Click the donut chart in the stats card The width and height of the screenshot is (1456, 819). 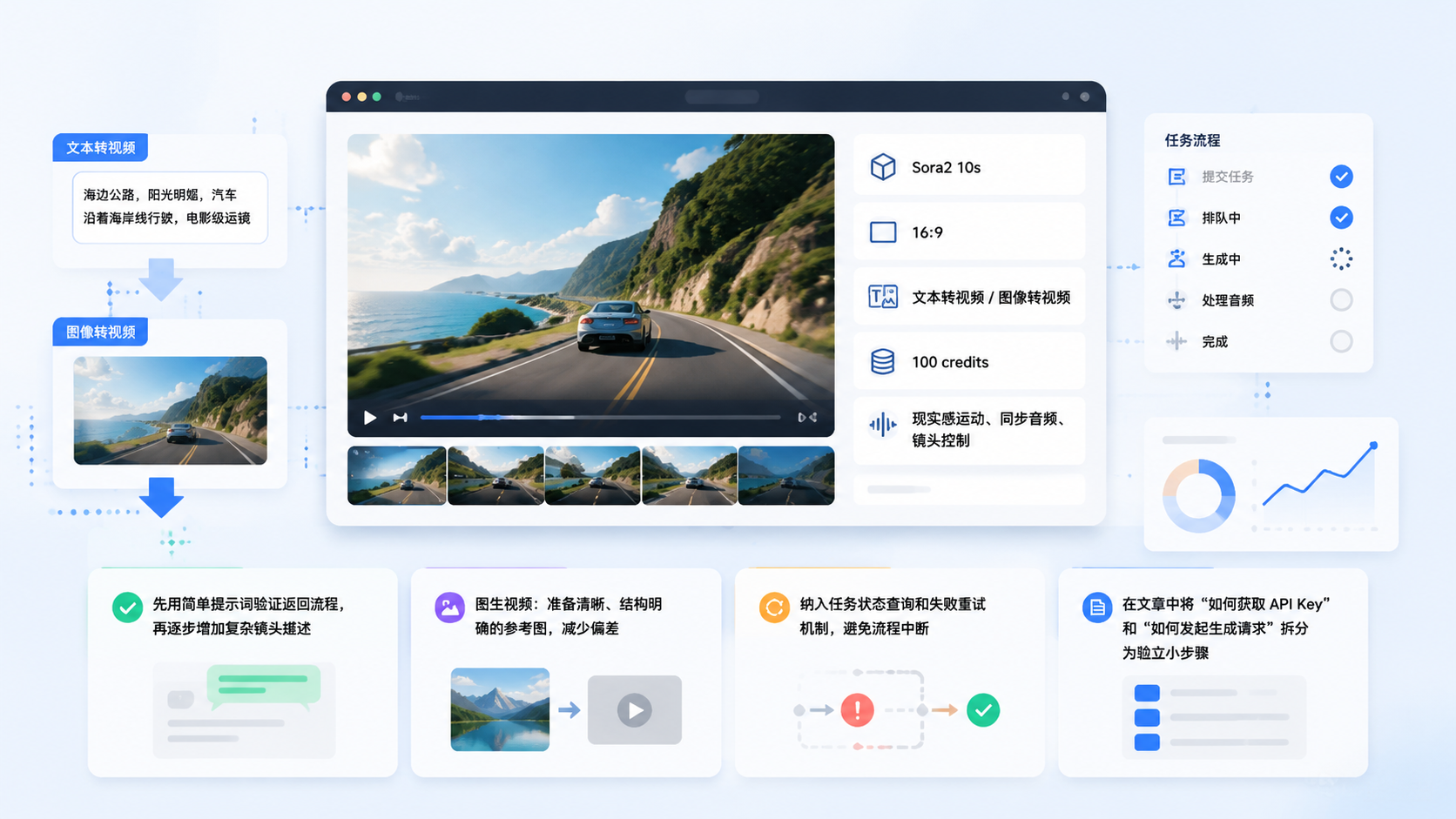pyautogui.click(x=1199, y=496)
